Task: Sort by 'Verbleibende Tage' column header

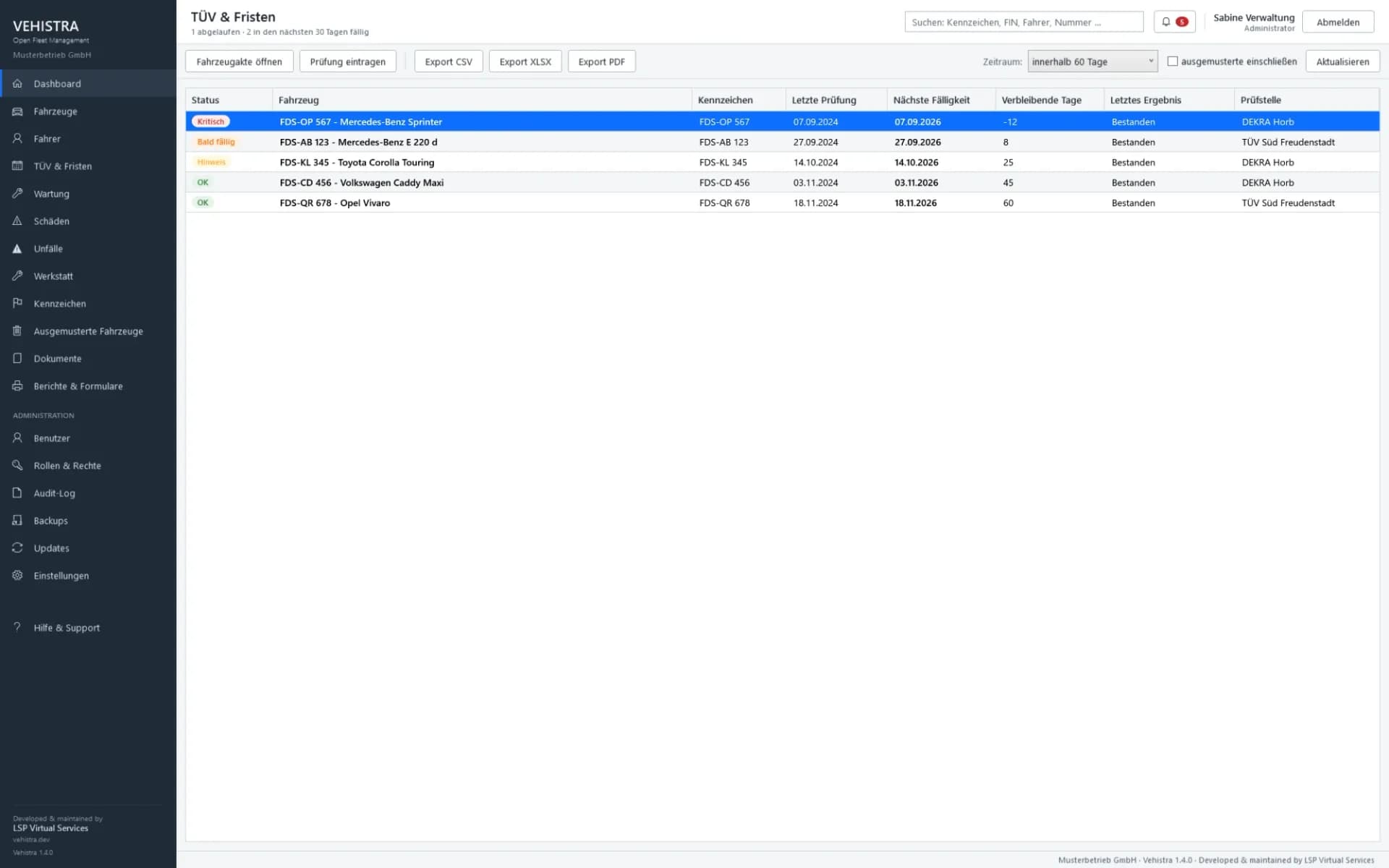Action: 1050,100
